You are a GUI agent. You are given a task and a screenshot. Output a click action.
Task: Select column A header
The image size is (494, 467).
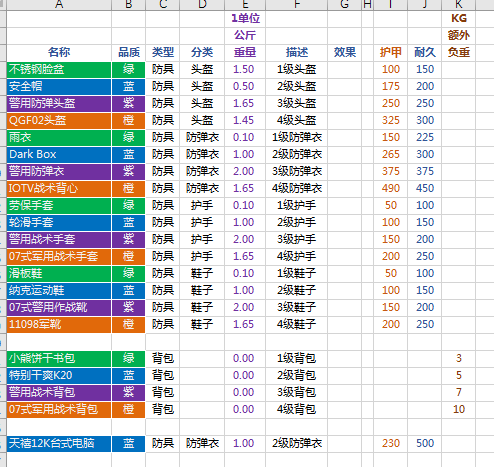59,4
